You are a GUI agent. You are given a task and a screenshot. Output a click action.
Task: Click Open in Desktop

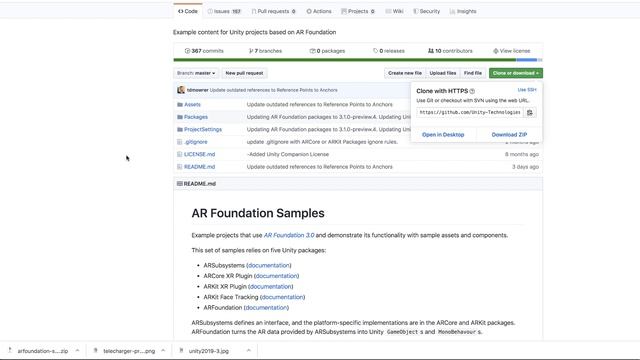coord(443,135)
